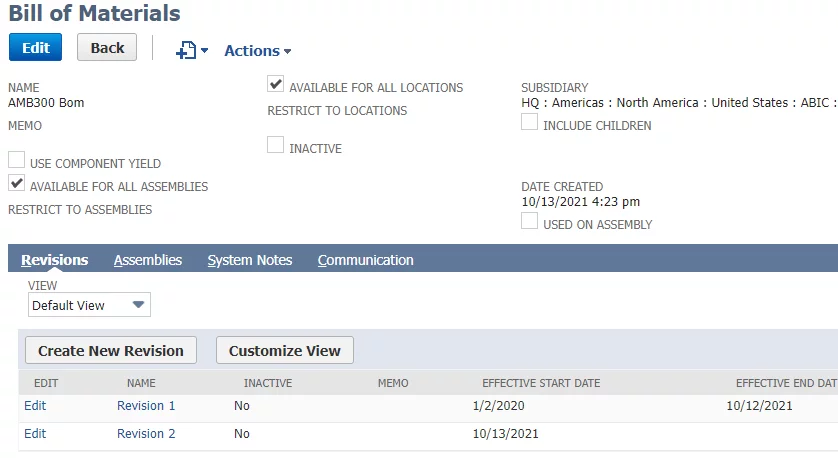Check the Include Children checkbox
Viewport: 838px width, 458px height.
[529, 122]
